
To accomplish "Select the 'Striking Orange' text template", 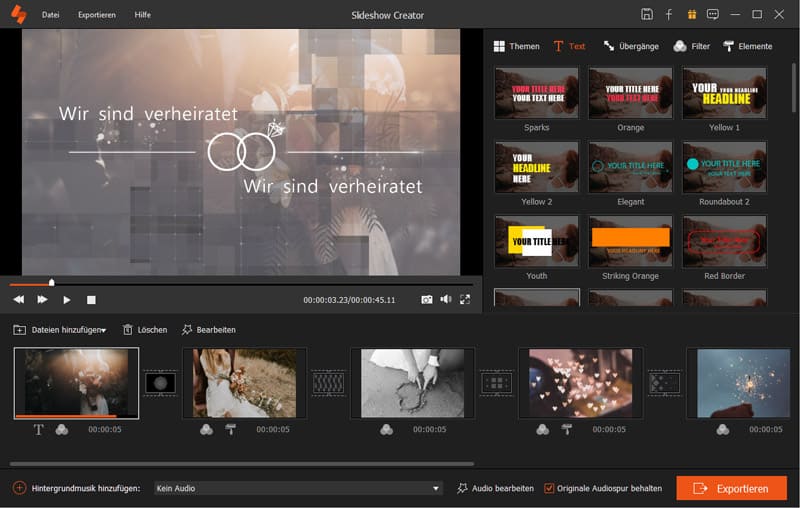I will [x=630, y=240].
